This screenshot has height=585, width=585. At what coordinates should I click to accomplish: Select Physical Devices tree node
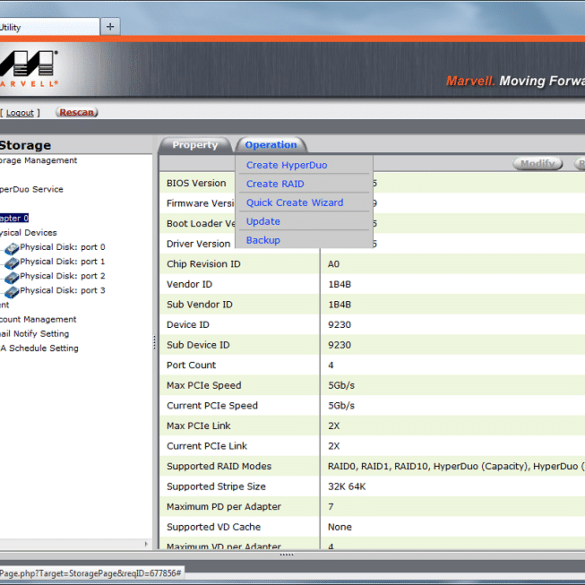(x=28, y=232)
